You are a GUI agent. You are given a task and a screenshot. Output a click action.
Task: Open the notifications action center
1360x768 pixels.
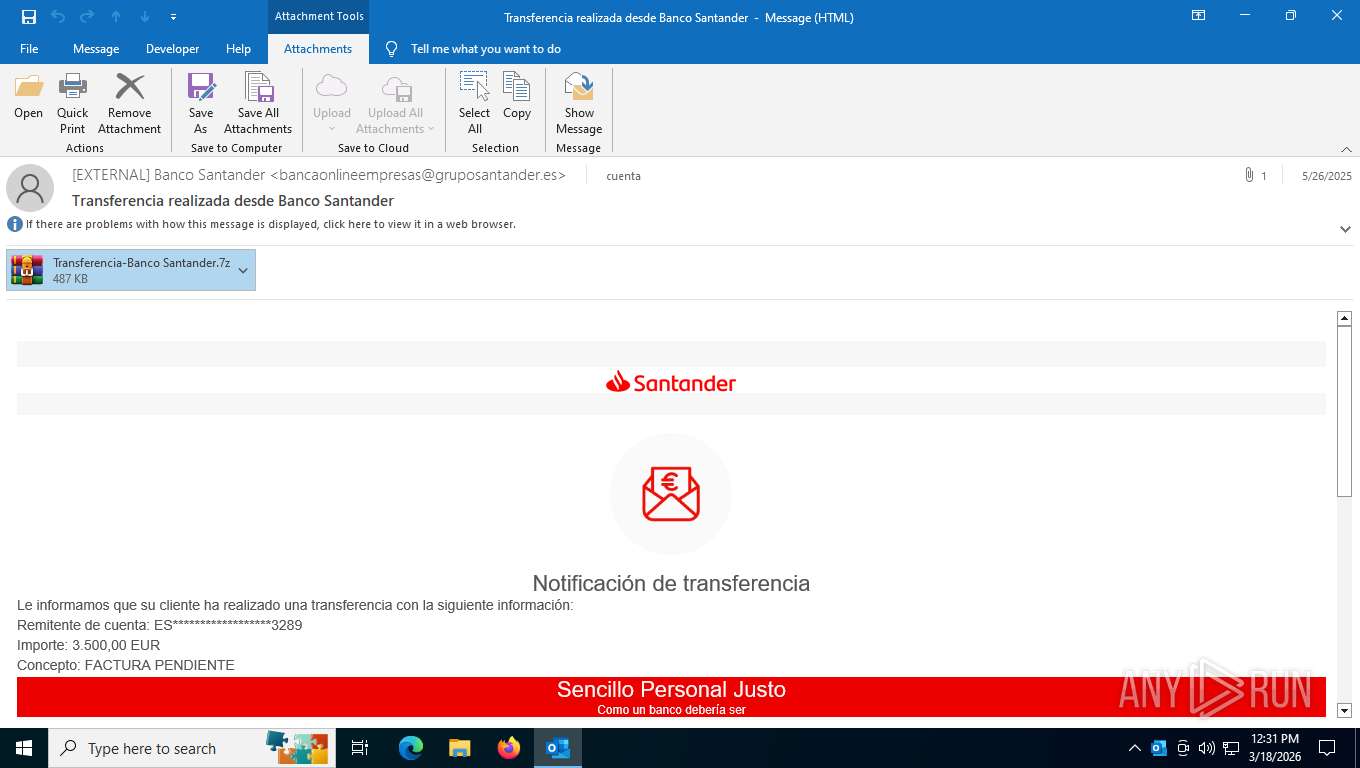[1327, 748]
